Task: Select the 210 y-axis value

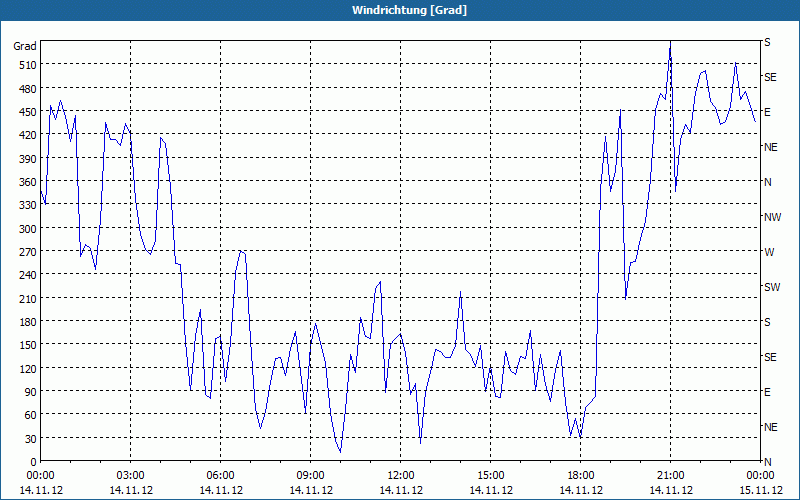Action: [x=28, y=298]
